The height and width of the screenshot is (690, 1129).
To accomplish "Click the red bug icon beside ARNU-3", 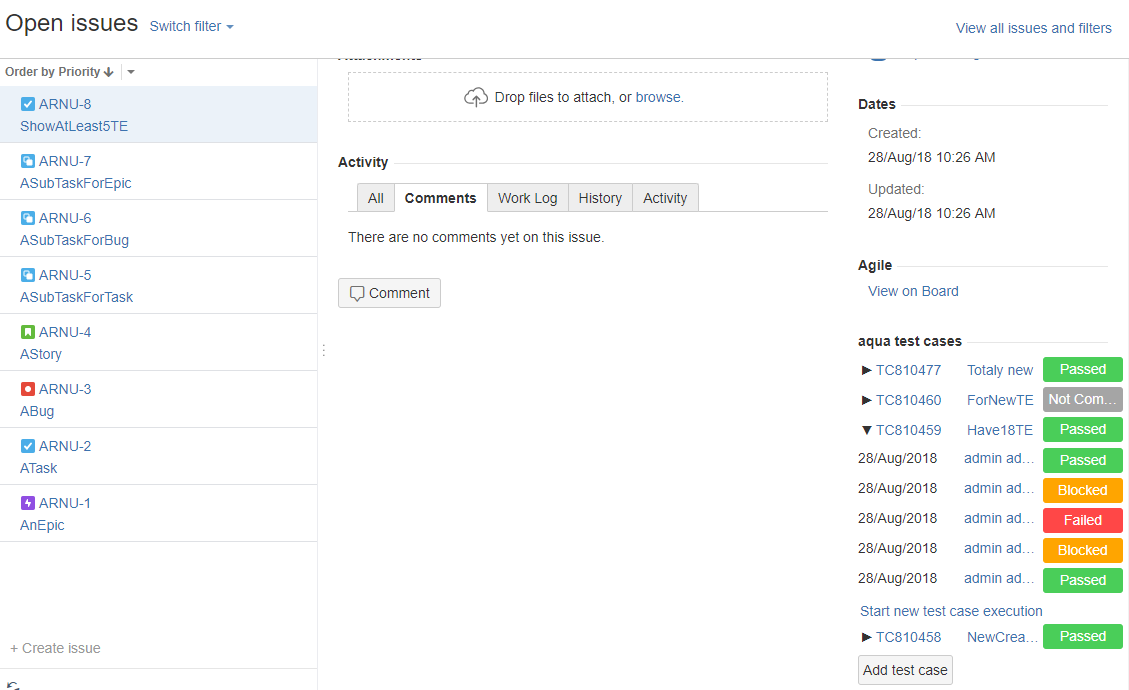I will pos(28,389).
